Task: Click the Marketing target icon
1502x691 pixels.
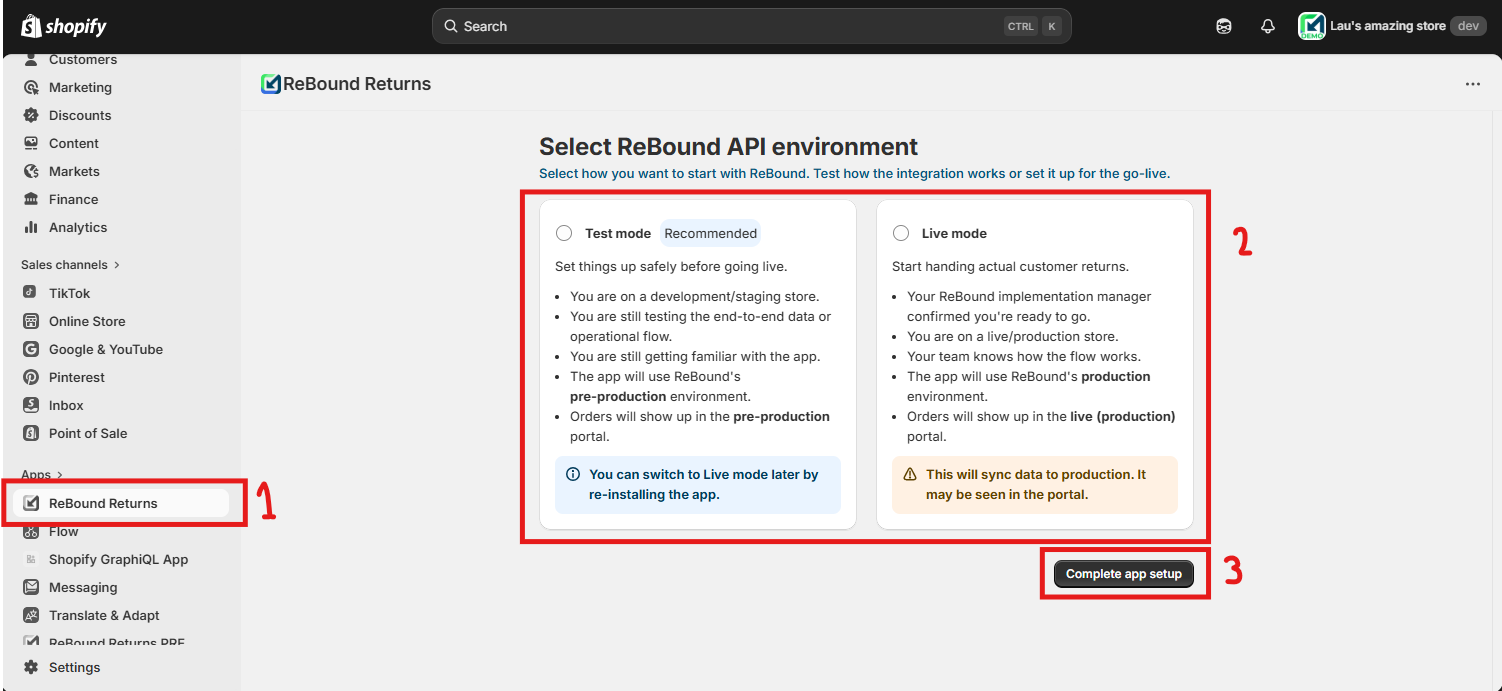Action: click(31, 87)
